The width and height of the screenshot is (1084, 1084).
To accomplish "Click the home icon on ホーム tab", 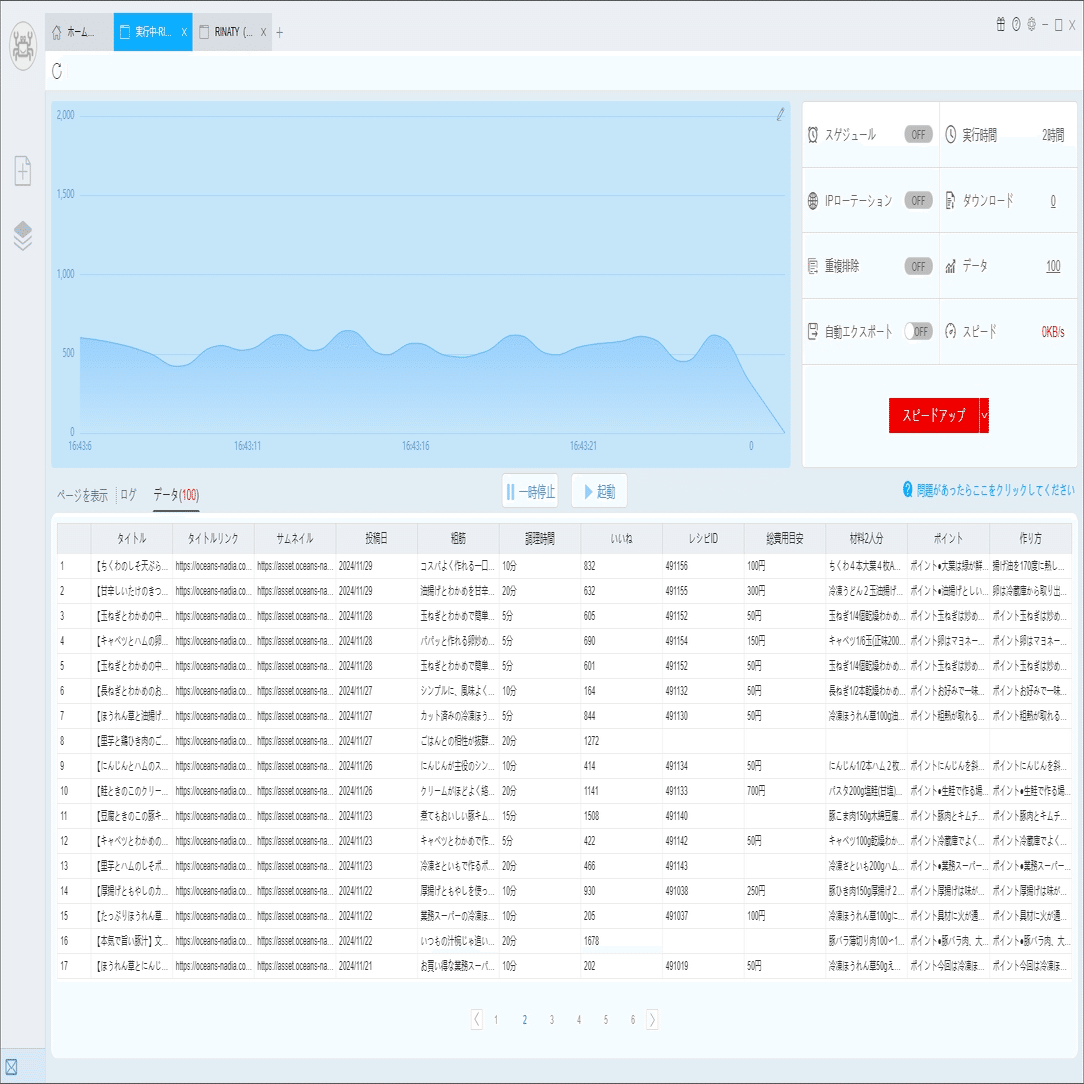I will coord(57,32).
